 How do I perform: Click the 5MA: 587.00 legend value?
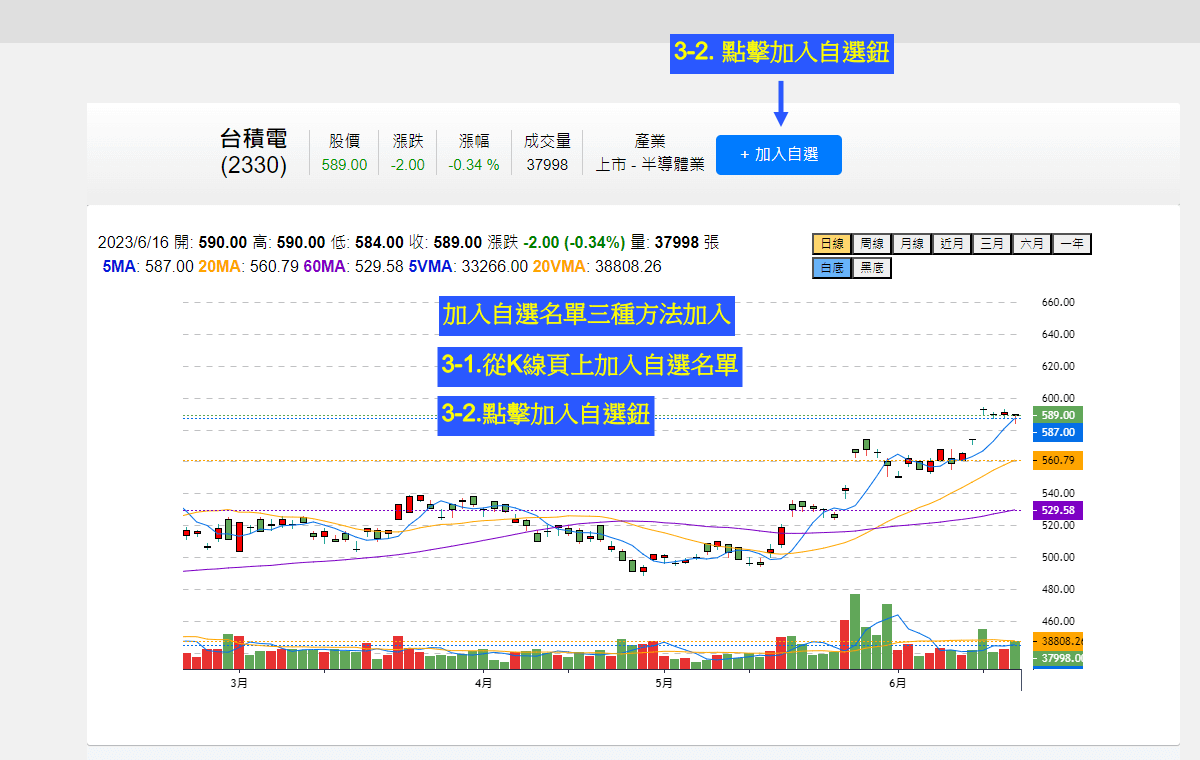tap(148, 267)
